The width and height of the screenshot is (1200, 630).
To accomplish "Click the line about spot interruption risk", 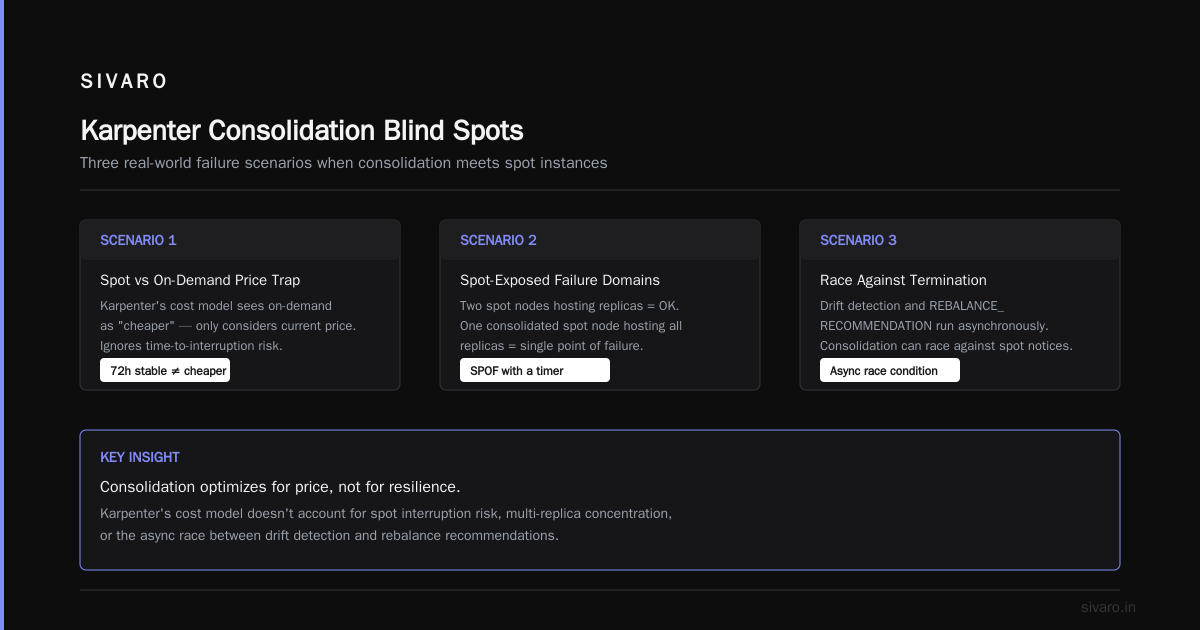I will (x=386, y=514).
